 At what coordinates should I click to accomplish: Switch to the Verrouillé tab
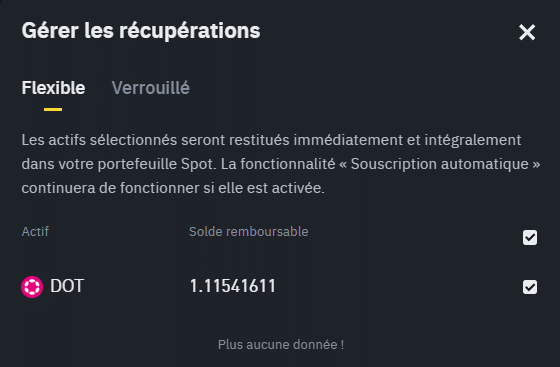click(150, 88)
